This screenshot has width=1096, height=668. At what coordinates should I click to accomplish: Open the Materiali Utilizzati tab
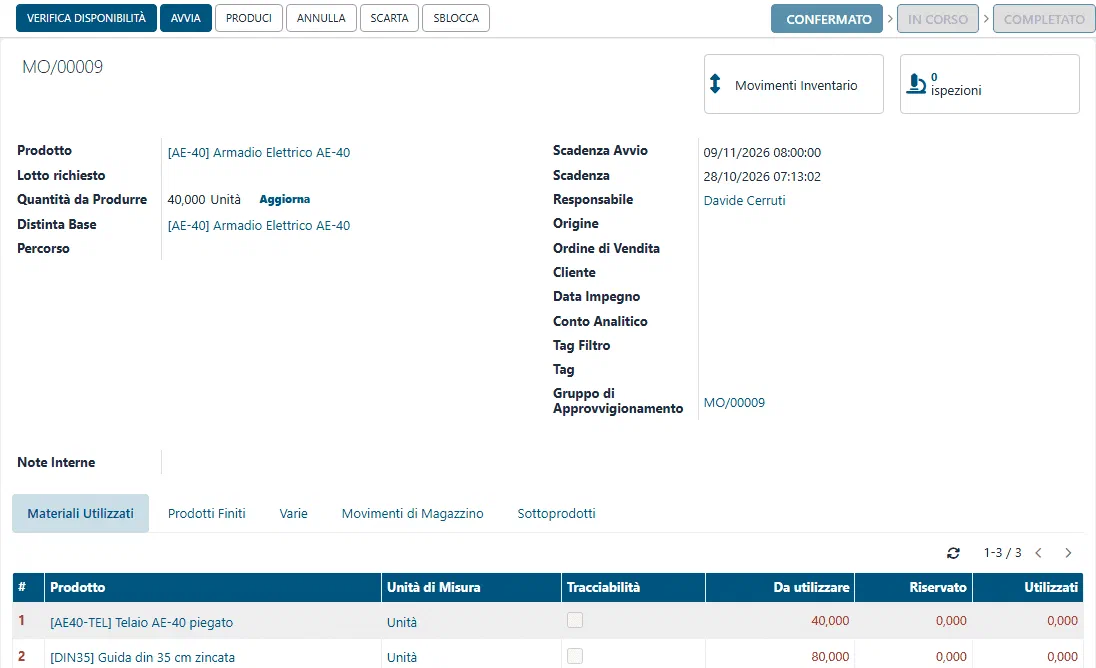click(80, 514)
